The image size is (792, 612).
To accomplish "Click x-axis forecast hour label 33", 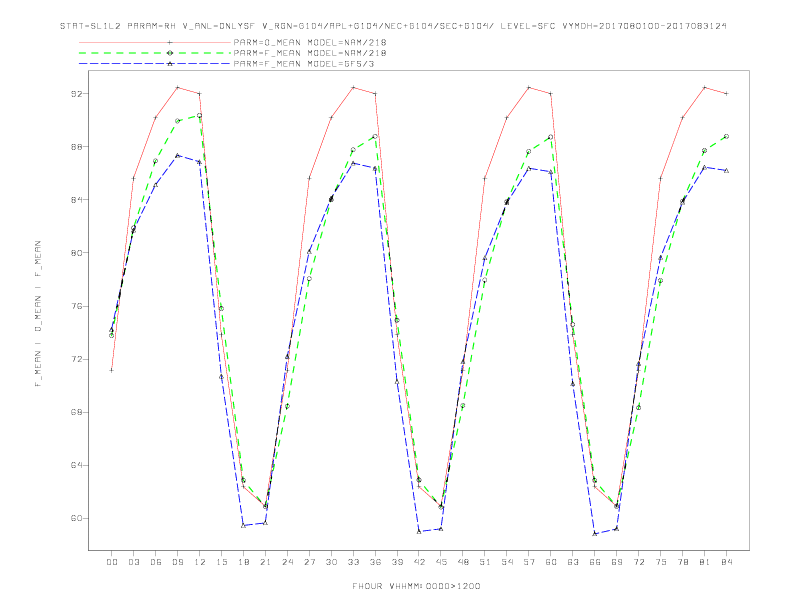I will click(x=353, y=562).
